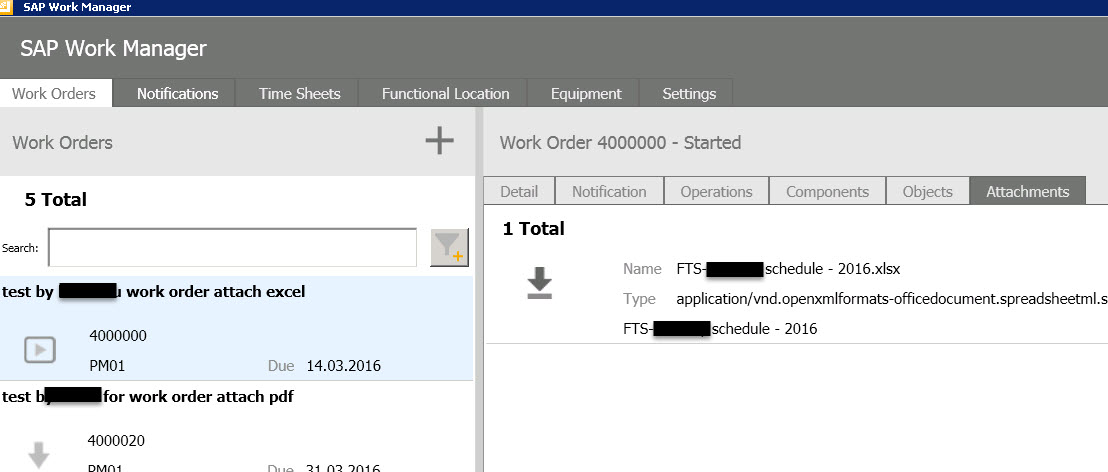Screen dimensions: 1108x472
Task: Show the work order Notification subtab
Action: (x=609, y=191)
